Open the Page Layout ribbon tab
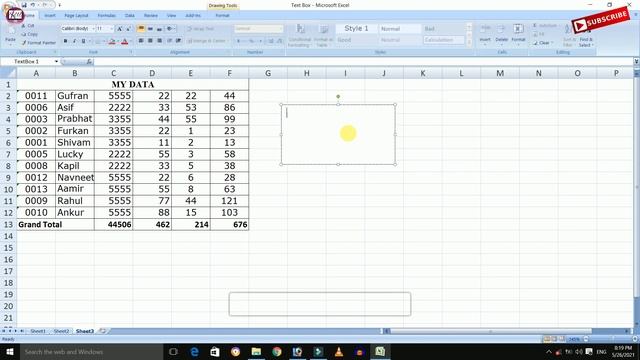This screenshot has width=640, height=360. pyautogui.click(x=76, y=16)
